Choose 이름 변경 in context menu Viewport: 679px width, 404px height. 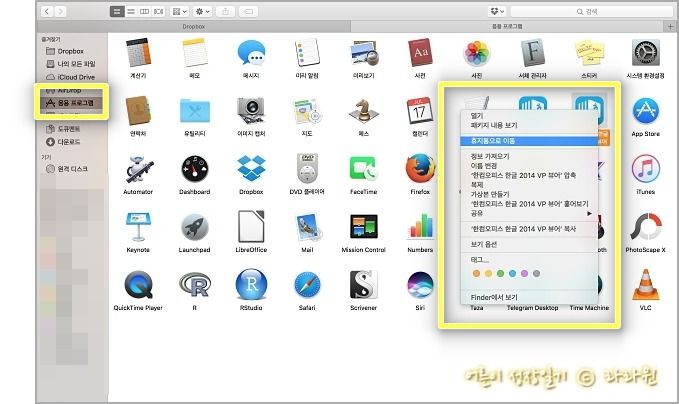point(483,166)
